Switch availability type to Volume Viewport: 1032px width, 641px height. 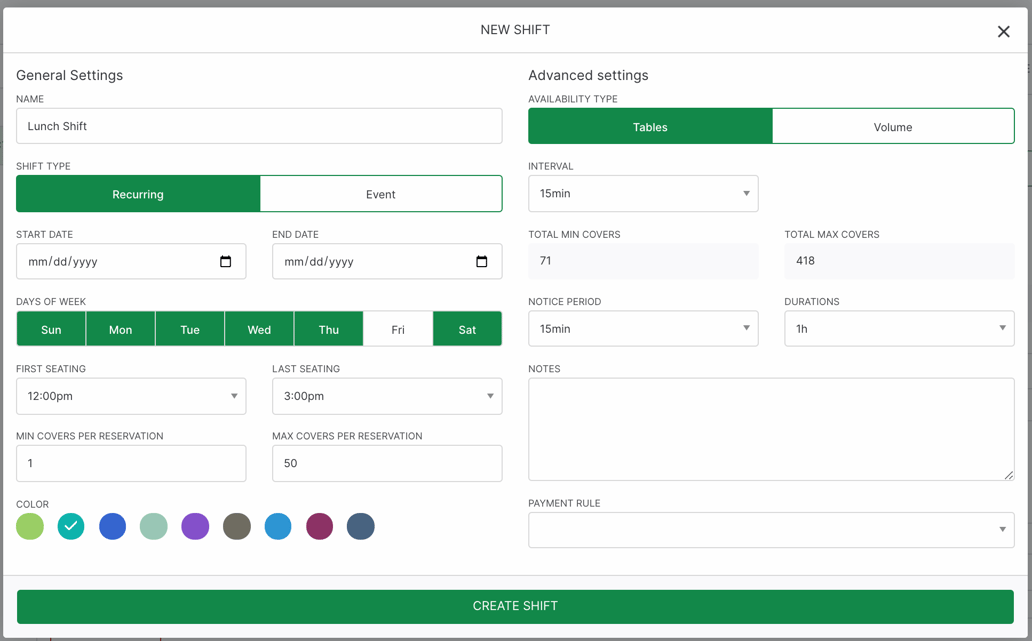(893, 127)
